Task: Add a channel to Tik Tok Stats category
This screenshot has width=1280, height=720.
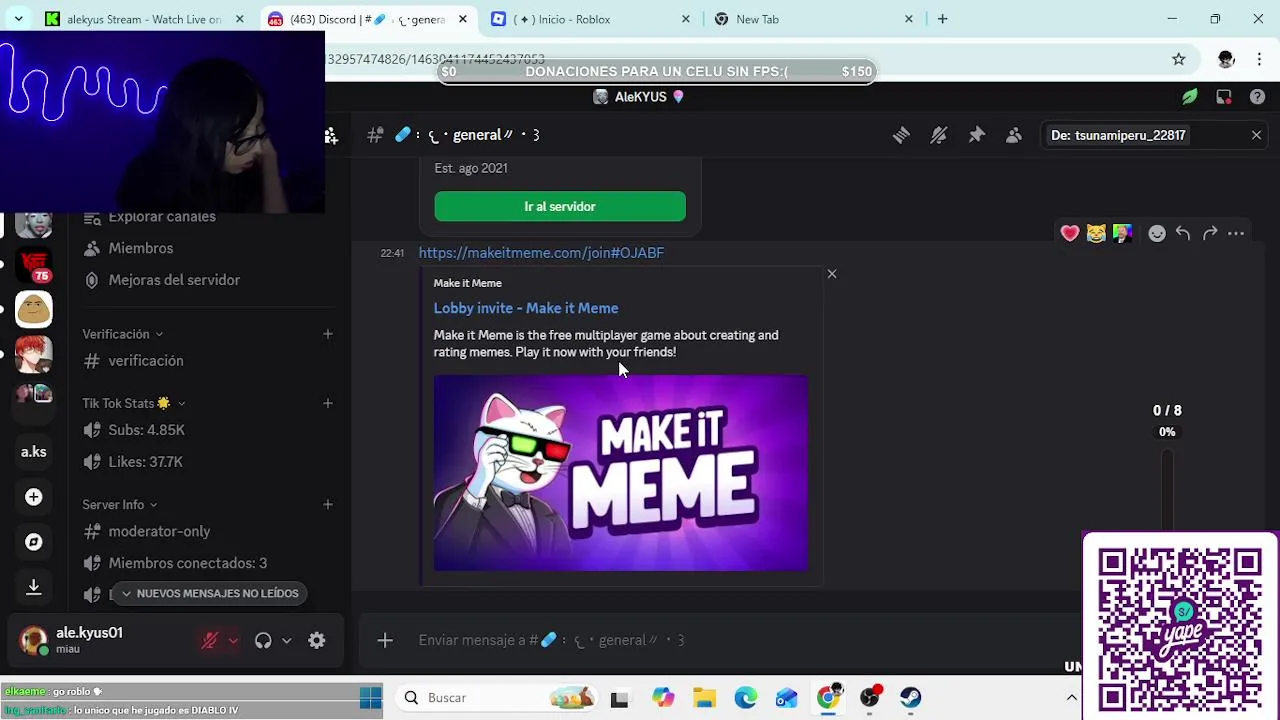Action: point(327,403)
